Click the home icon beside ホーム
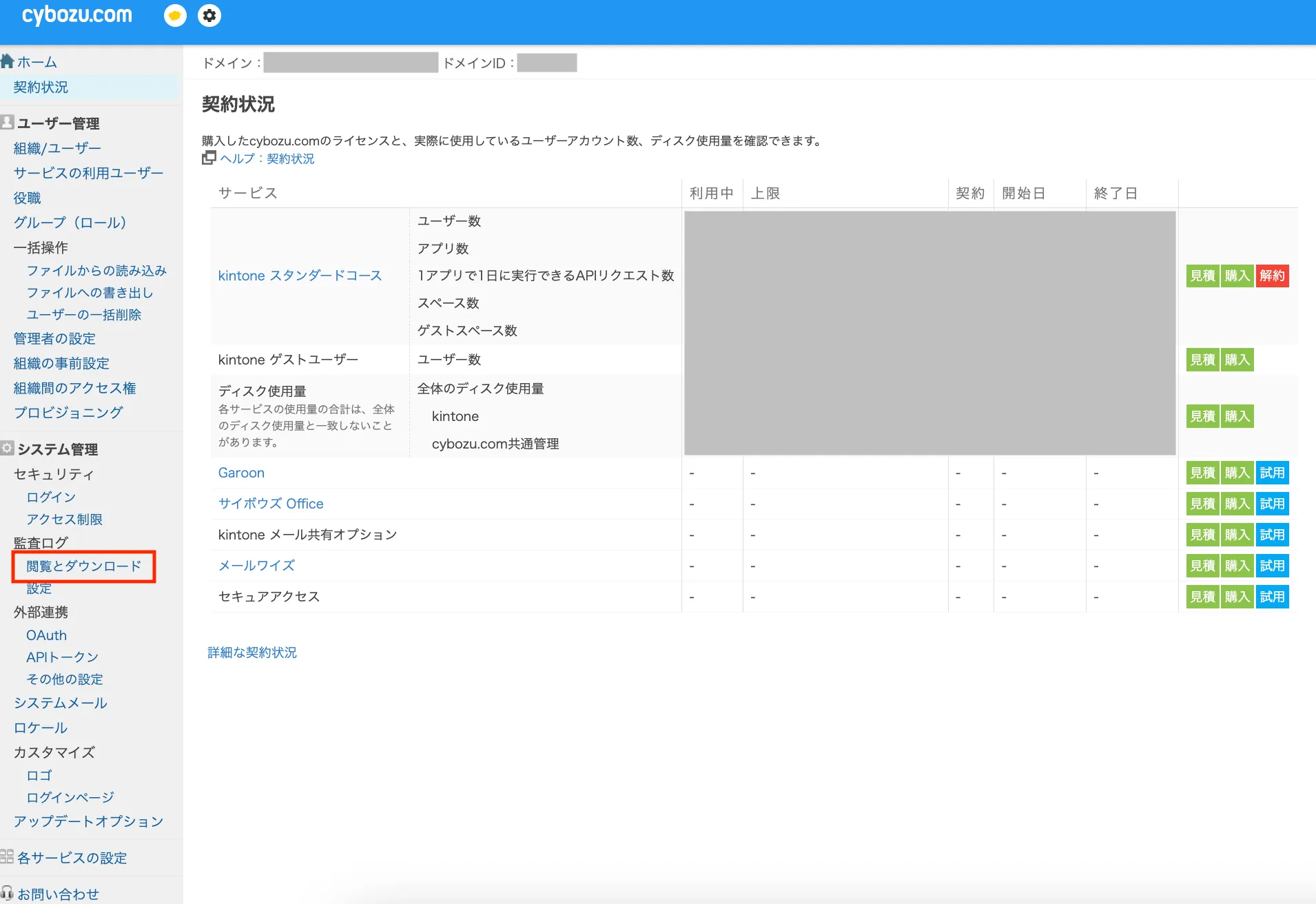Image resolution: width=1316 pixels, height=904 pixels. 8,61
